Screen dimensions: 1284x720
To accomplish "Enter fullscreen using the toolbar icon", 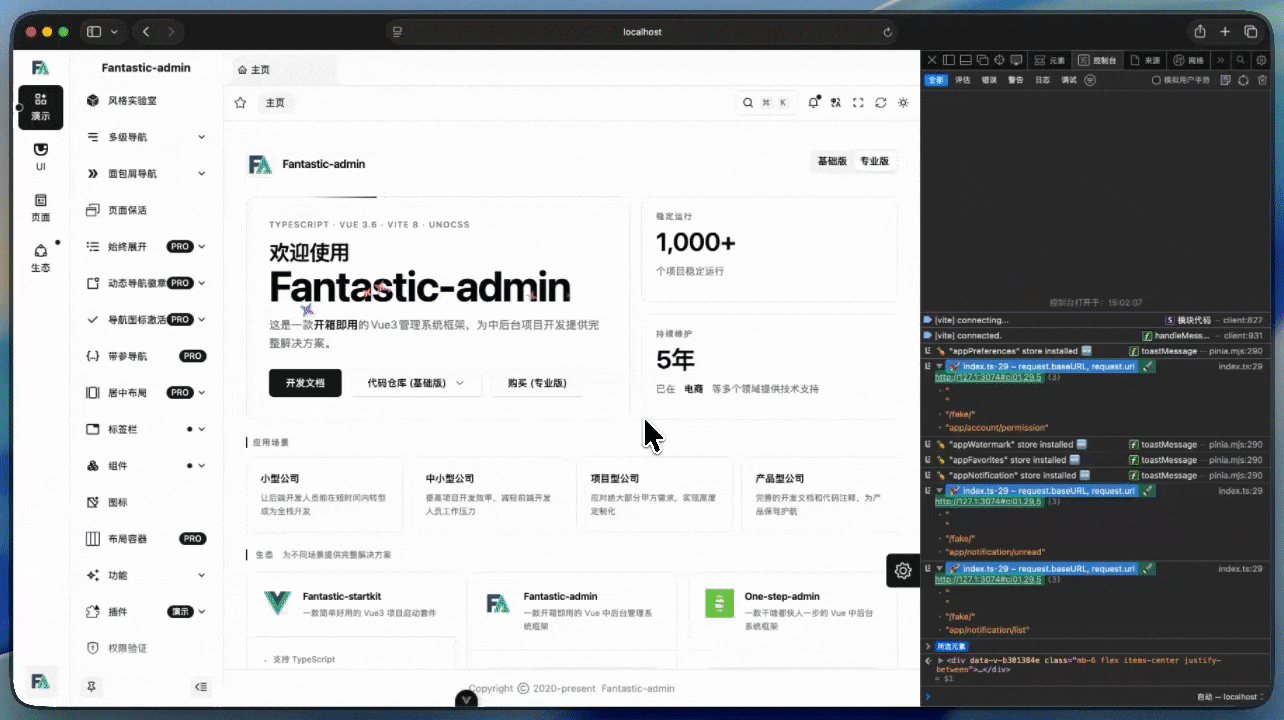I will [x=858, y=103].
